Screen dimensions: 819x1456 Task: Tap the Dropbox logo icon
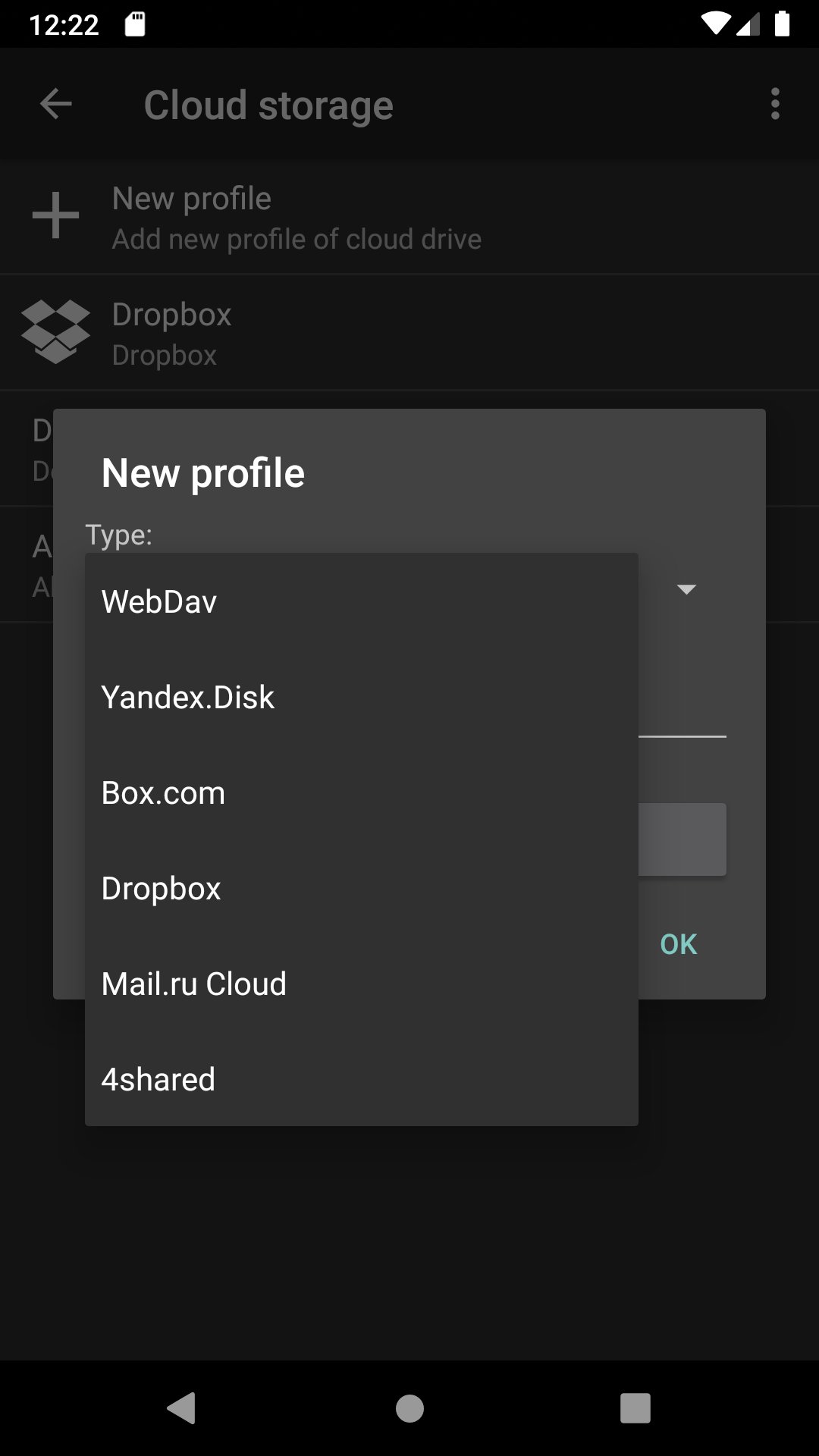(x=55, y=331)
